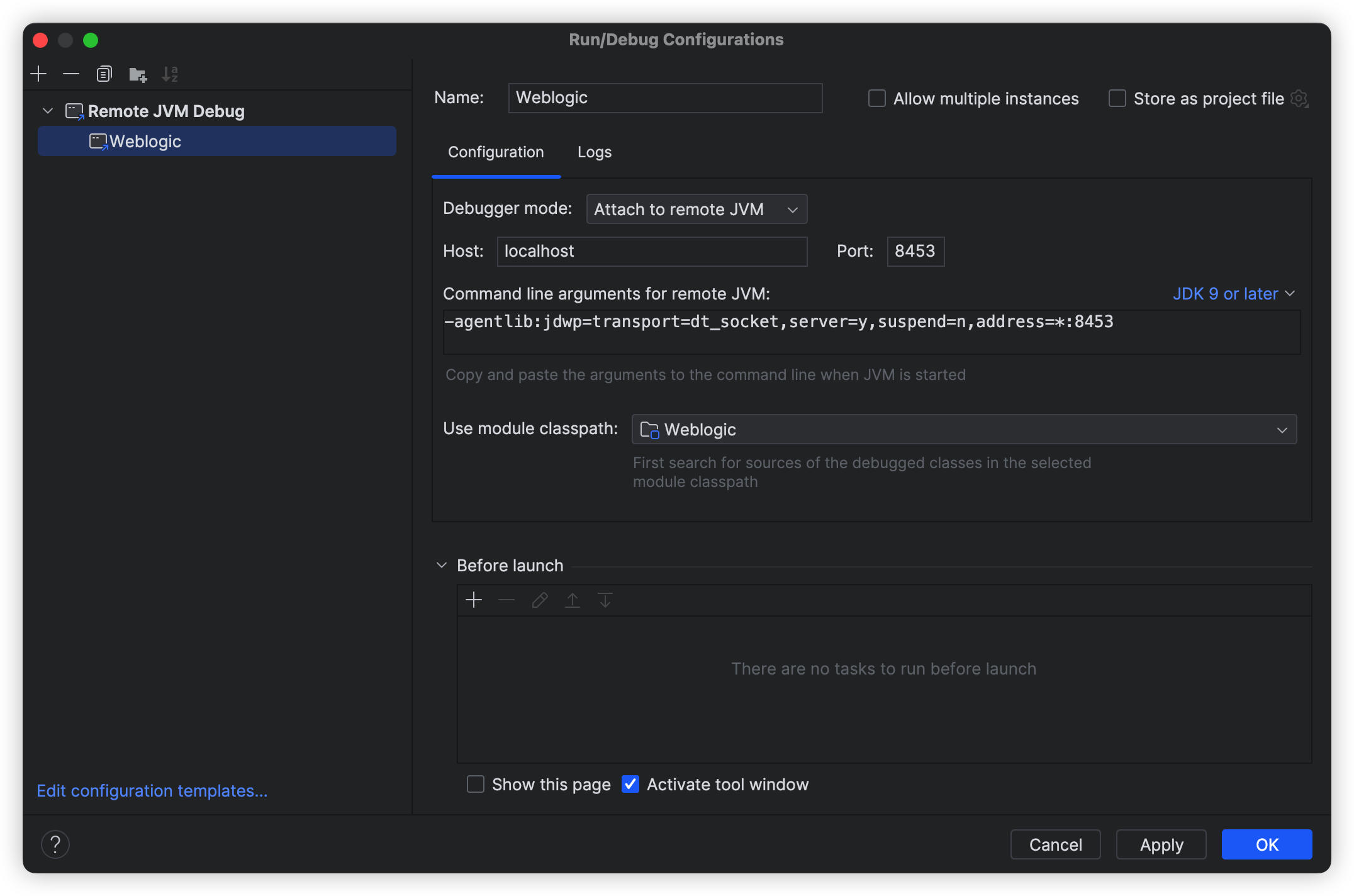Remove the Before launch task
1354x896 pixels.
pos(506,600)
